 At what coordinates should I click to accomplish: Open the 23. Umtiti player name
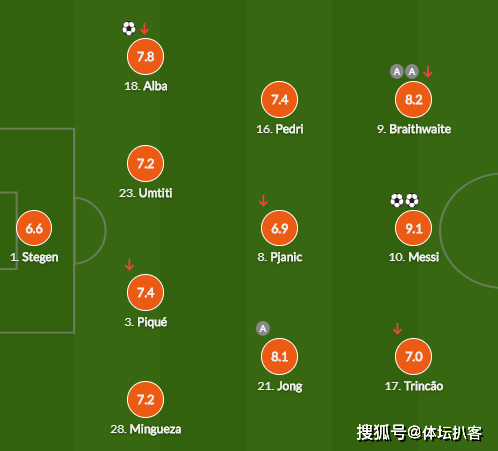click(146, 193)
